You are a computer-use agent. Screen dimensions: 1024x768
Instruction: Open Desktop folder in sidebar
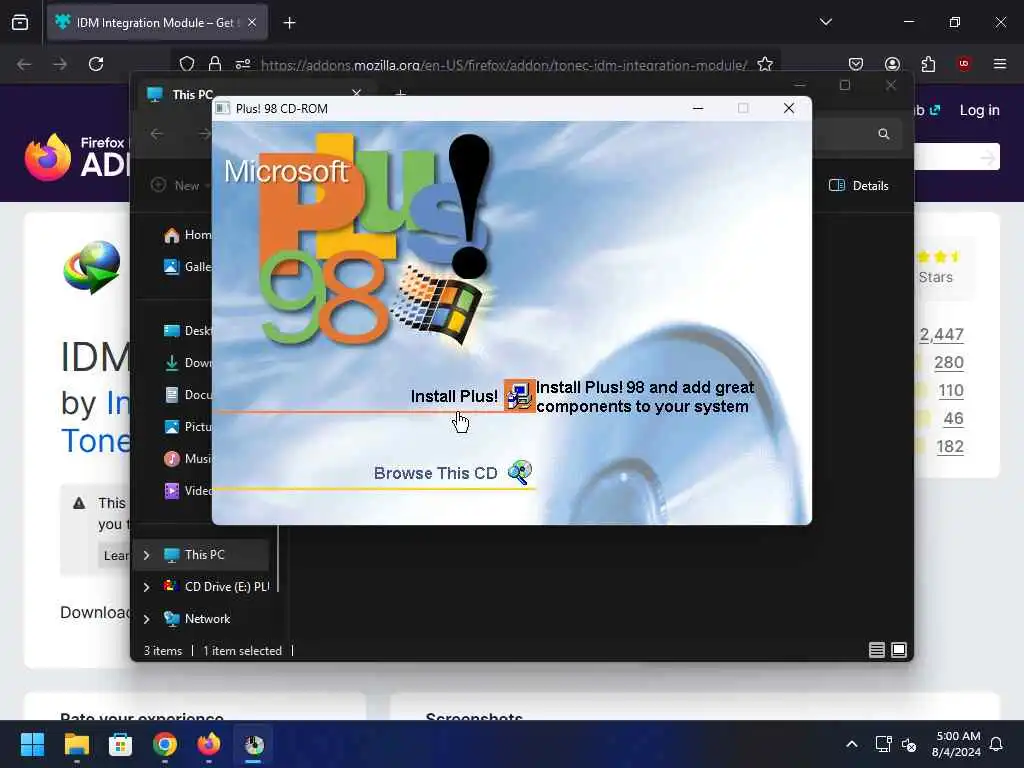(188, 330)
